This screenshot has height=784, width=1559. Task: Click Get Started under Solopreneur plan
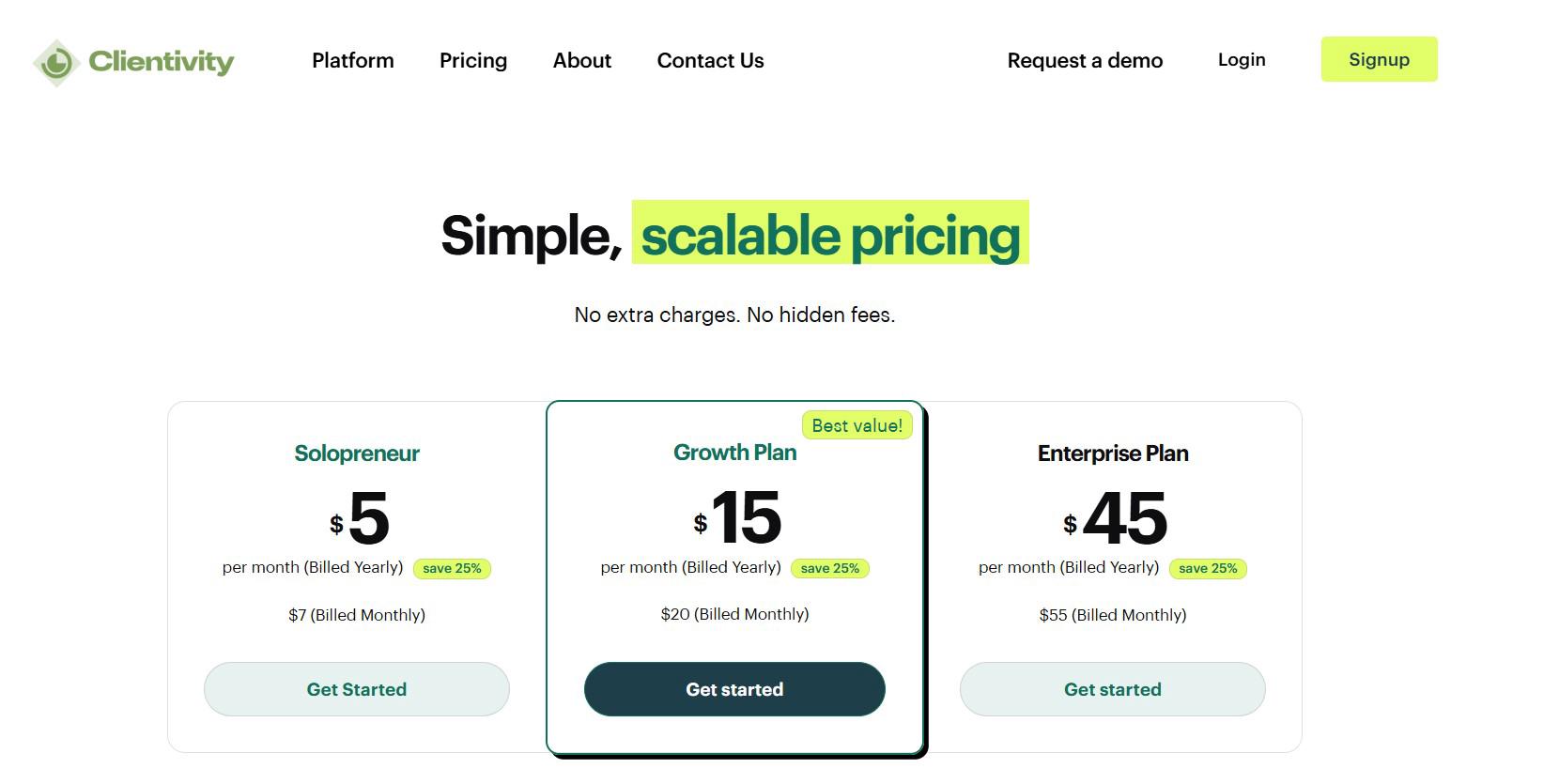[x=357, y=689]
